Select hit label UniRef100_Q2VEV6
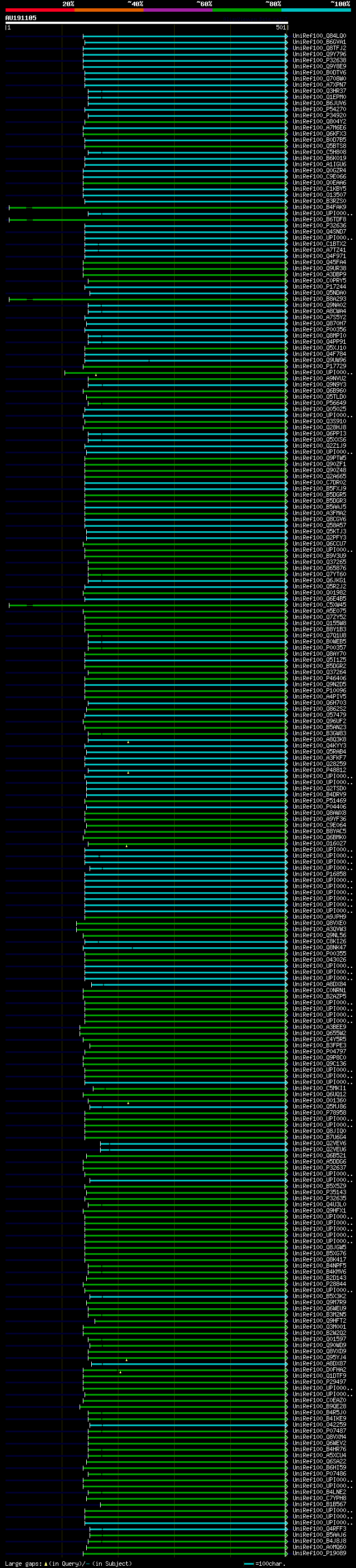Image resolution: width=356 pixels, height=1568 pixels. tap(319, 1144)
